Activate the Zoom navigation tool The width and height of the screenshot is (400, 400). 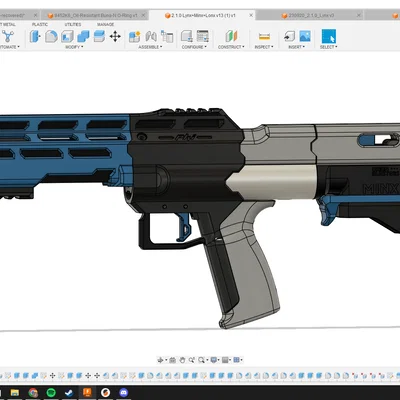[x=191, y=360]
